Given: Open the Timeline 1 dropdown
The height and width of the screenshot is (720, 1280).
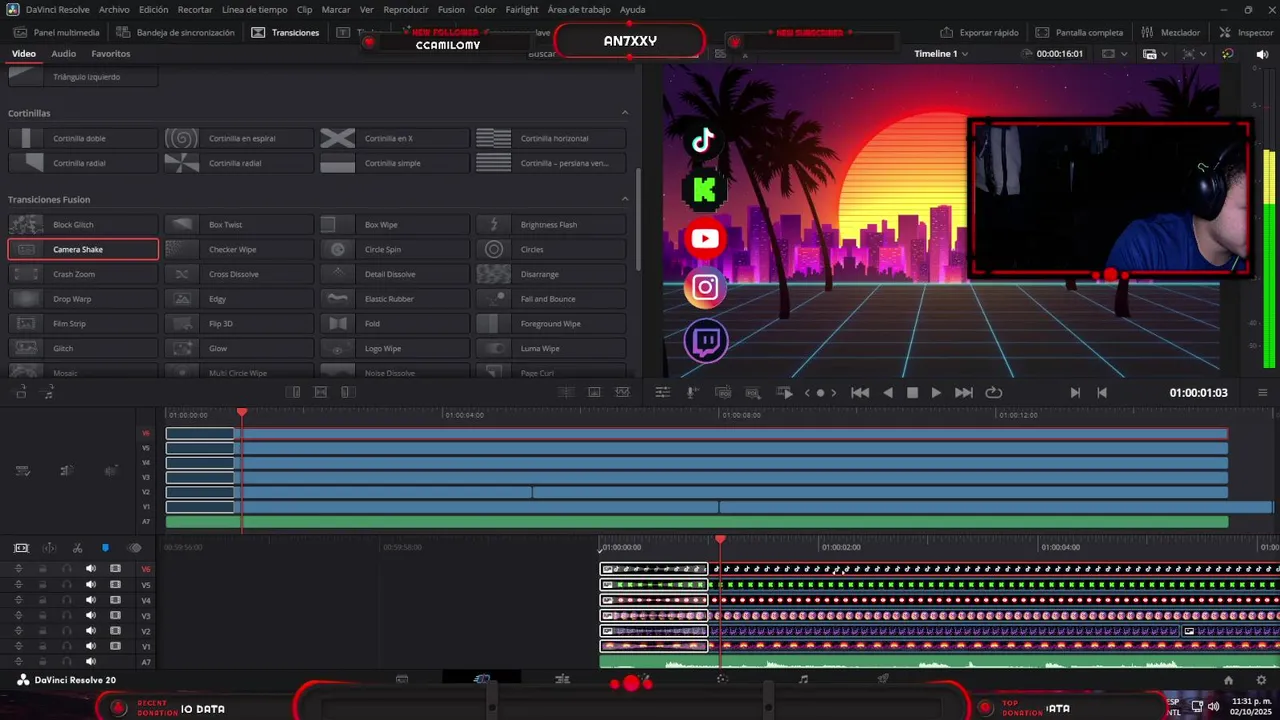Looking at the screenshot, I should tap(941, 53).
